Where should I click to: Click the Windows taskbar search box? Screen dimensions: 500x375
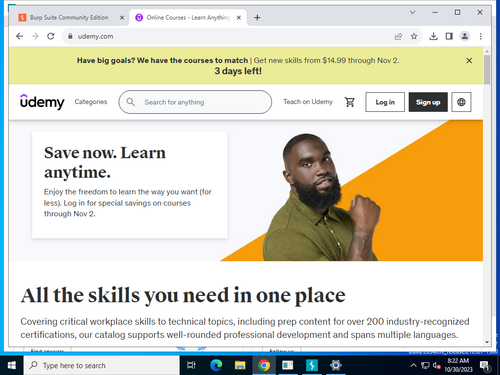click(x=101, y=365)
